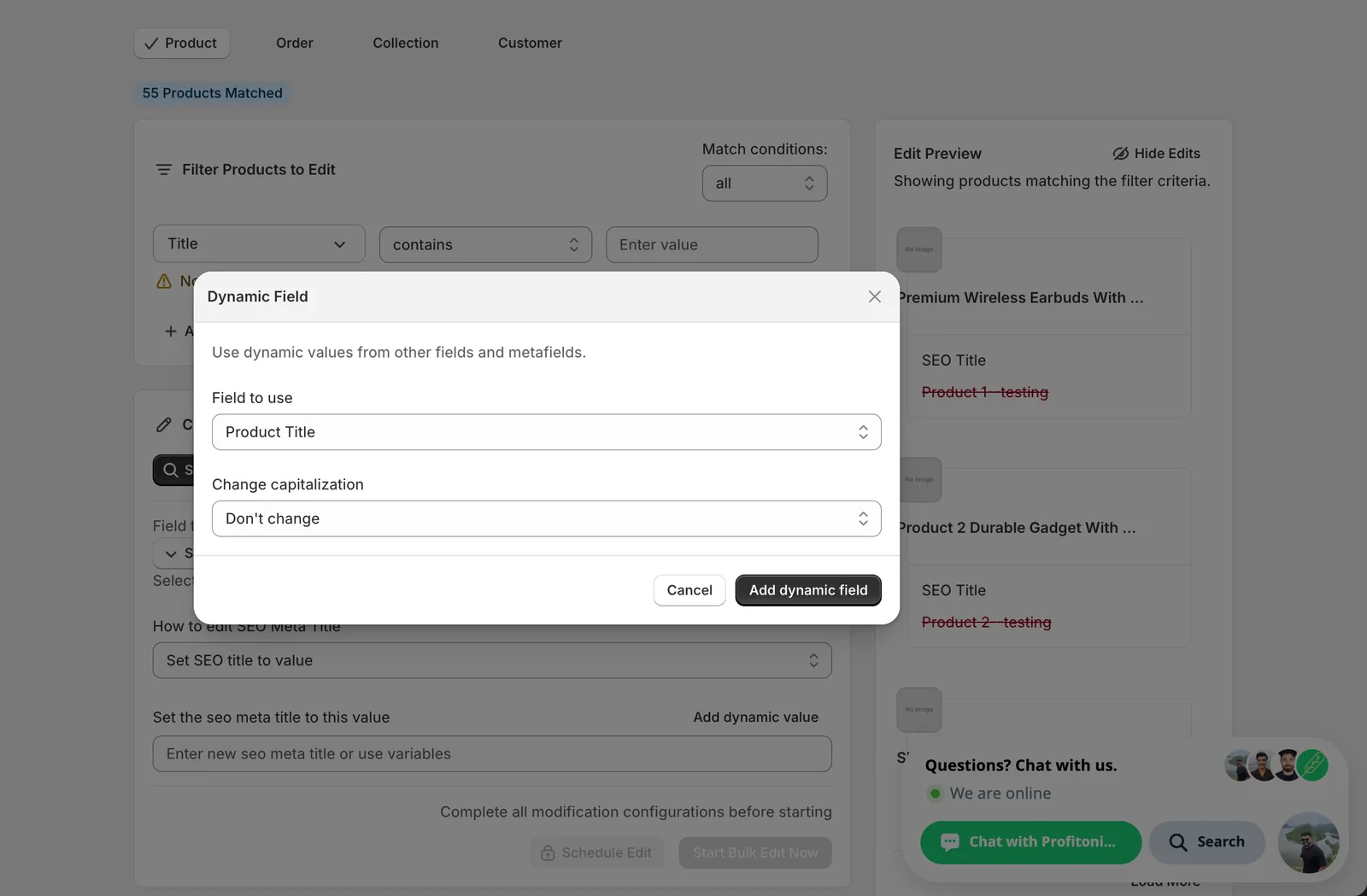Viewport: 1367px width, 896px height.
Task: Click the third product's No image thumbnail
Action: (x=919, y=710)
